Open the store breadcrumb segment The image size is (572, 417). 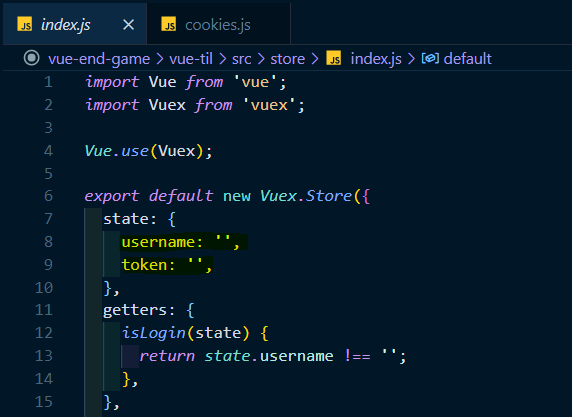287,59
